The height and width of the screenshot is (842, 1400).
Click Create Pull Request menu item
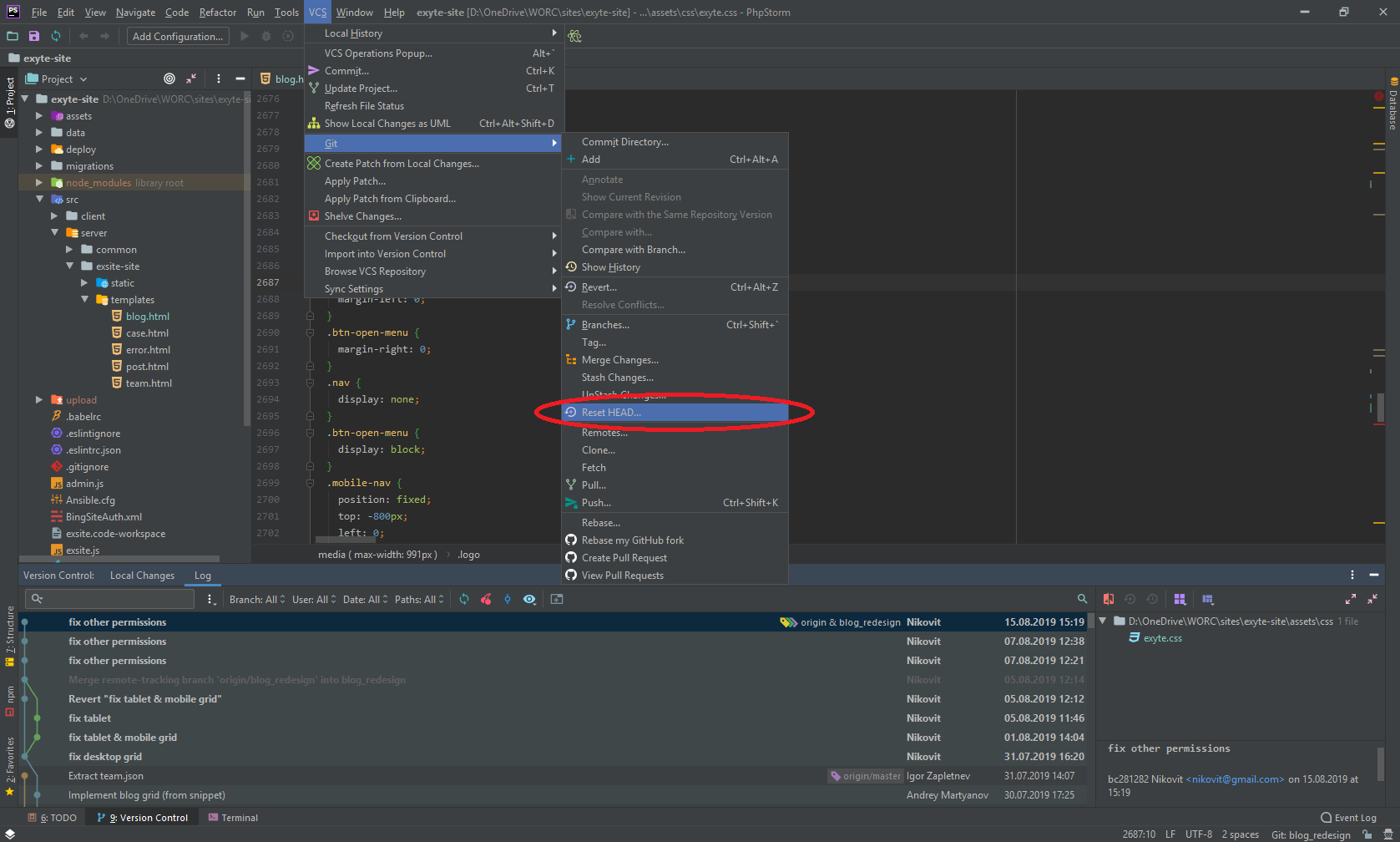[675, 558]
